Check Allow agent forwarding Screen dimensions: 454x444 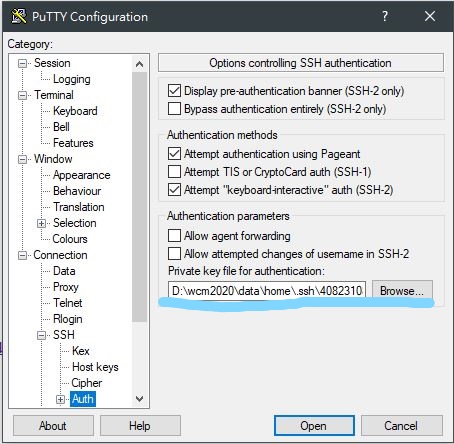click(x=174, y=235)
